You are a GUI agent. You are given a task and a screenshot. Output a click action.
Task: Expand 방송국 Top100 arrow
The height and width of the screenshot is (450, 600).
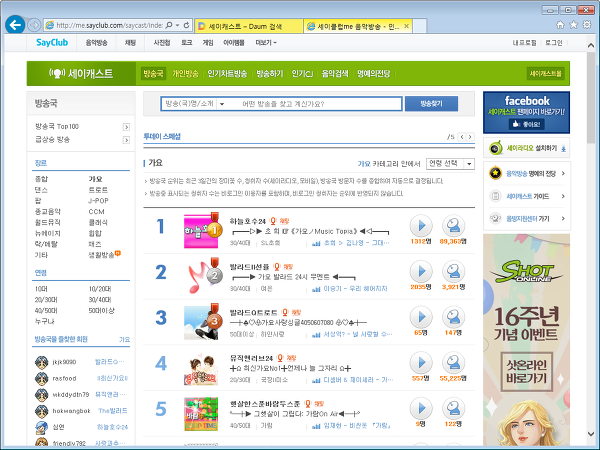tap(126, 127)
